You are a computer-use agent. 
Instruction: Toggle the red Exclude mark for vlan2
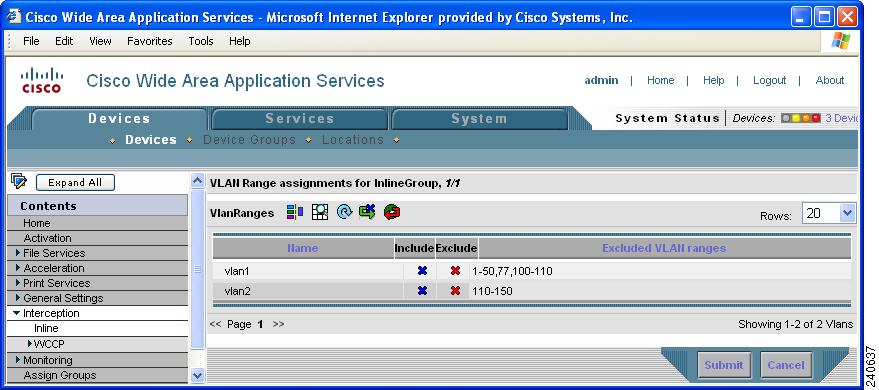[455, 291]
